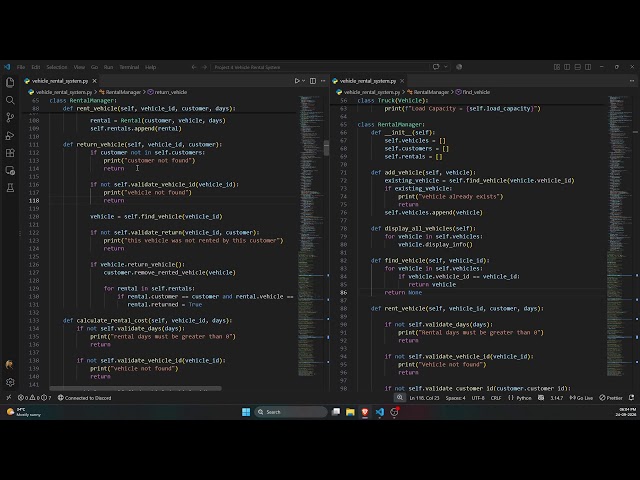Click 3.14.7 Python interpreter version
Image resolution: width=640 pixels, height=480 pixels.
pyautogui.click(x=556, y=398)
